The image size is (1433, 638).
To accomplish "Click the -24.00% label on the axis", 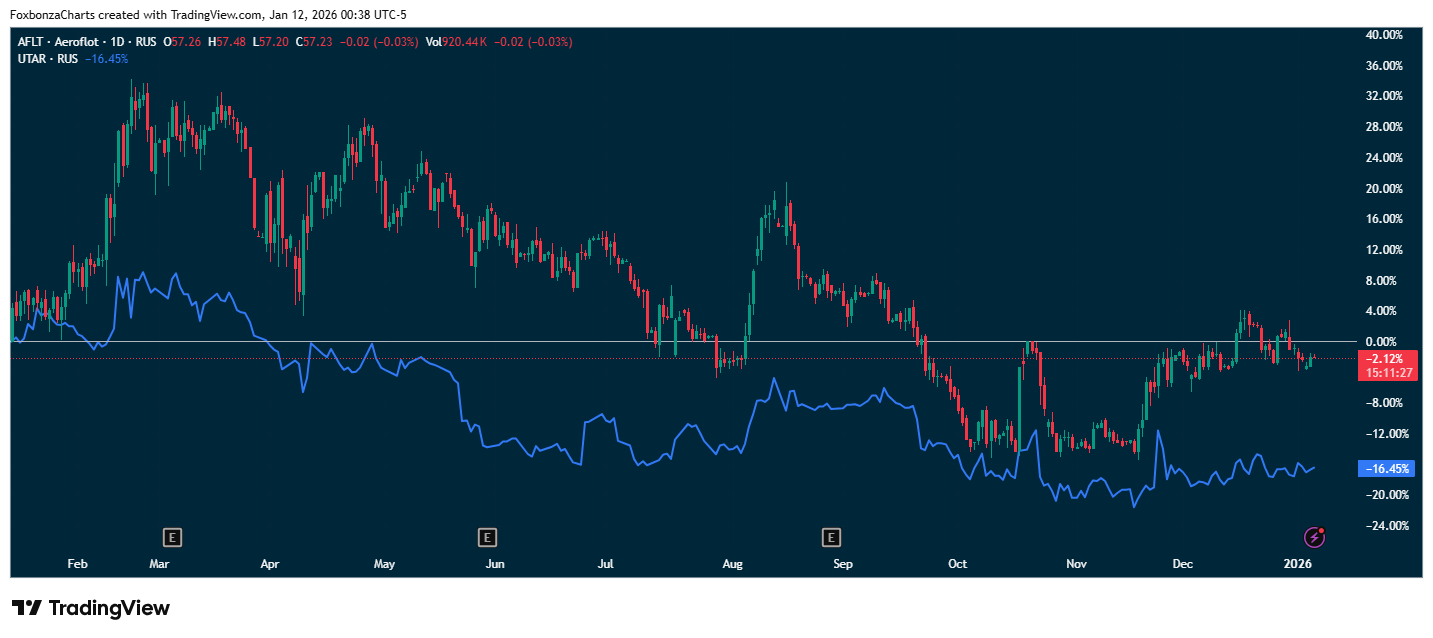I will (x=1384, y=526).
